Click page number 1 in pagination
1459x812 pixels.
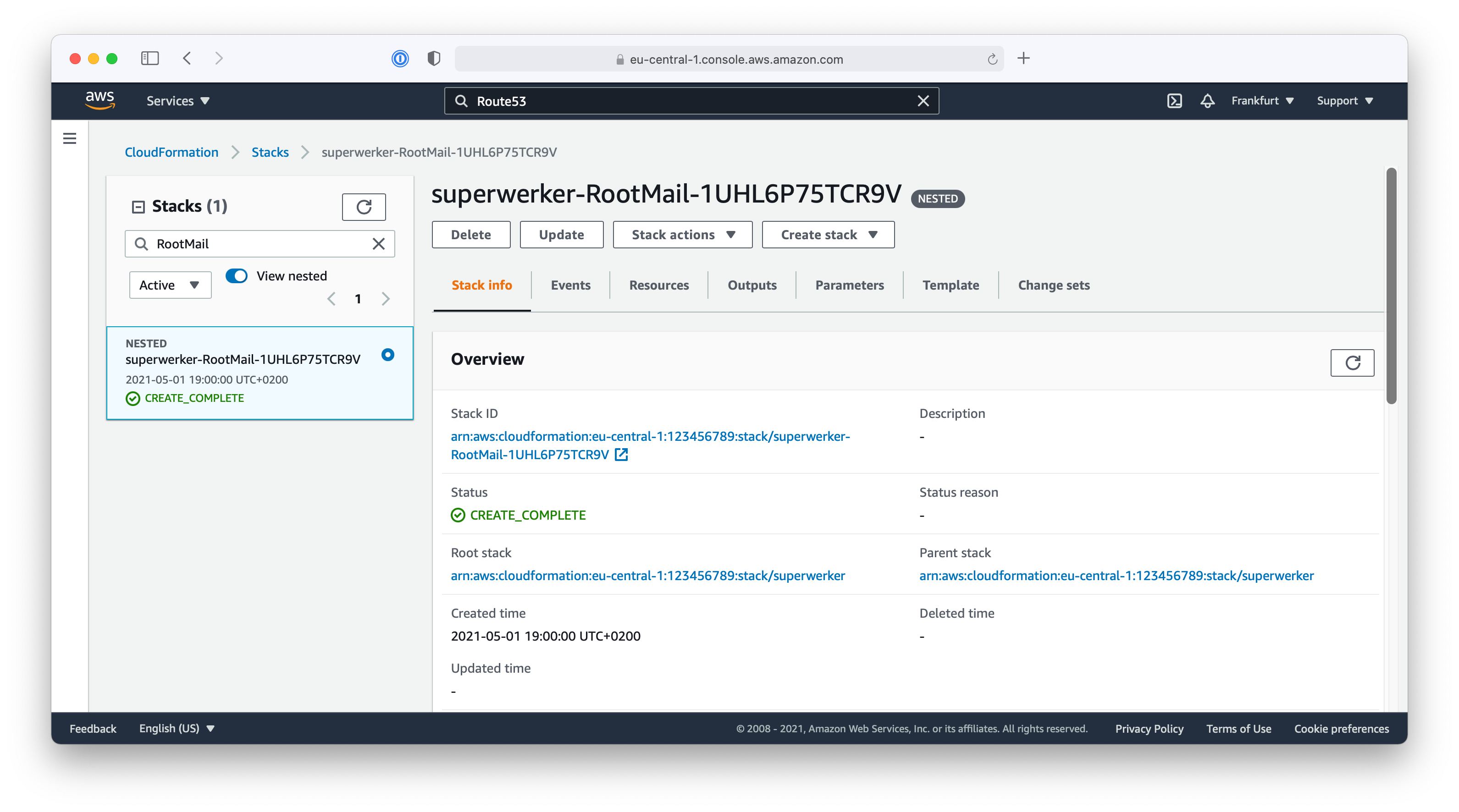(x=358, y=299)
